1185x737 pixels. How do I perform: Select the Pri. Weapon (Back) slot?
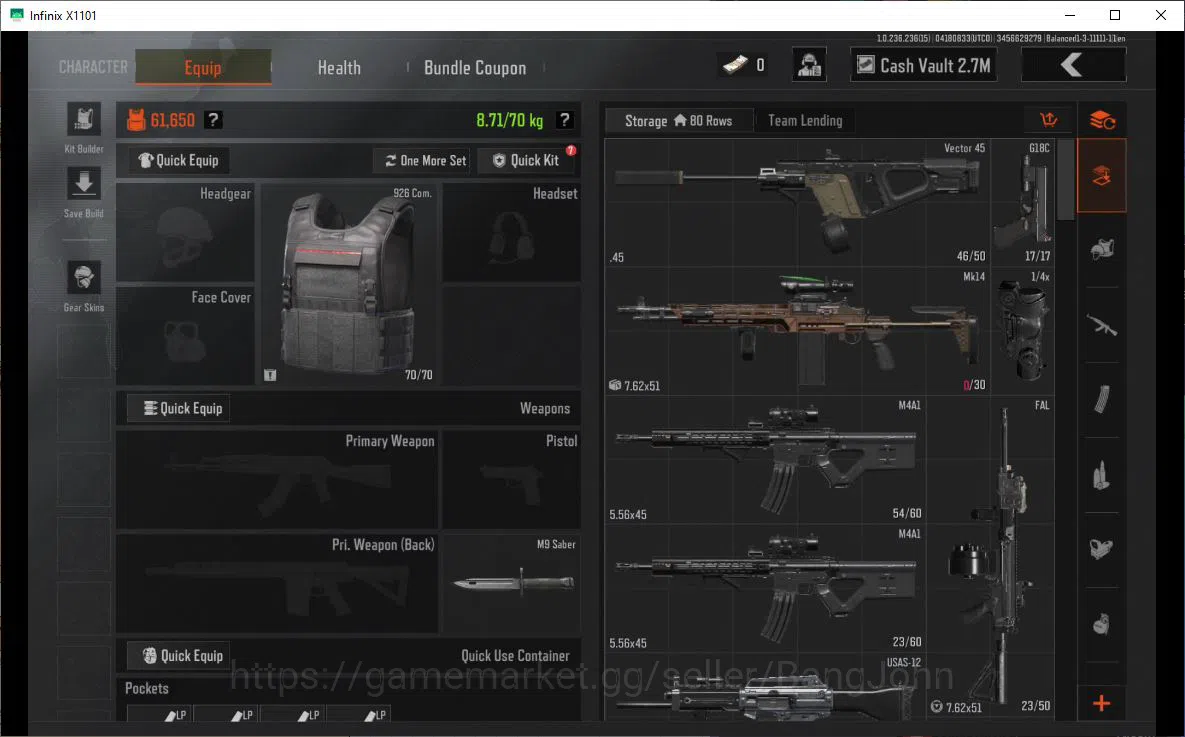(x=277, y=583)
